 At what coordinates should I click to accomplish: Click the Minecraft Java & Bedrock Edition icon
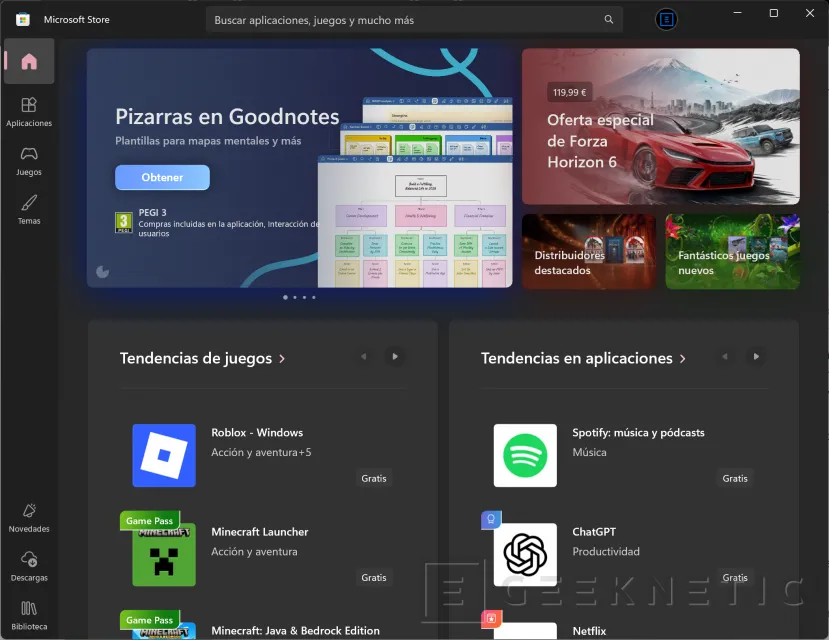point(164,631)
